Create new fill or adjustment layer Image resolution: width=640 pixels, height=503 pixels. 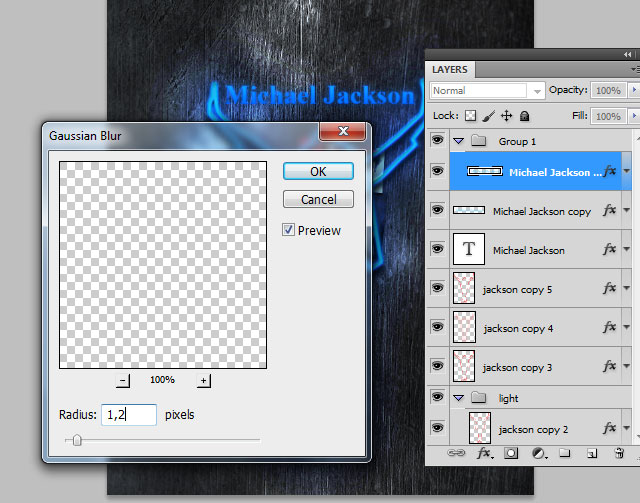click(539, 453)
